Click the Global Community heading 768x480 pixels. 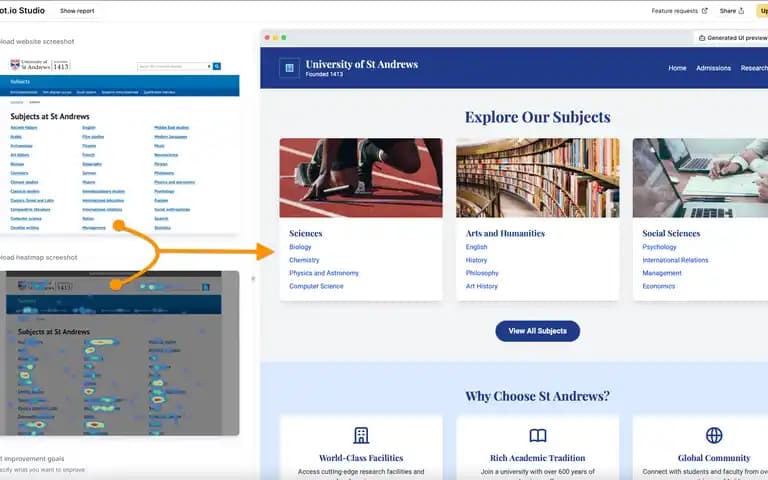(x=714, y=458)
